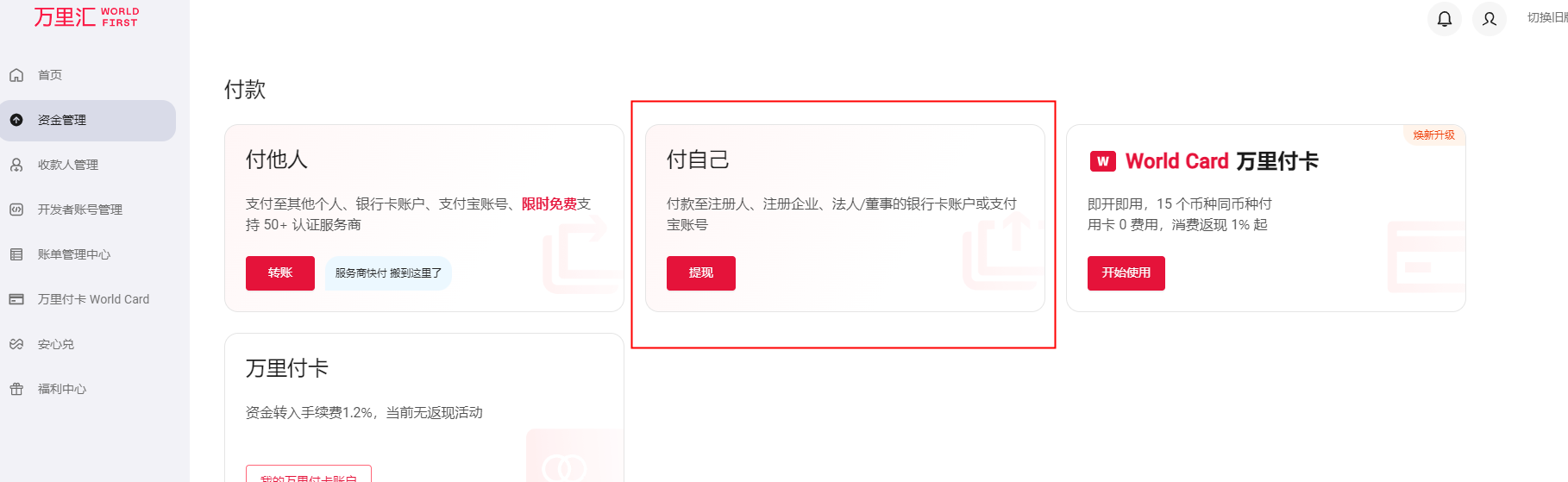
Task: Open the user profile icon
Action: pos(1489,18)
